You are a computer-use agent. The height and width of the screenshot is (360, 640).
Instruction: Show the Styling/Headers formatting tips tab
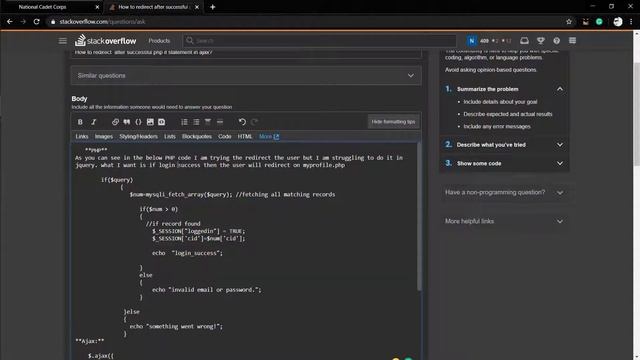click(x=138, y=136)
